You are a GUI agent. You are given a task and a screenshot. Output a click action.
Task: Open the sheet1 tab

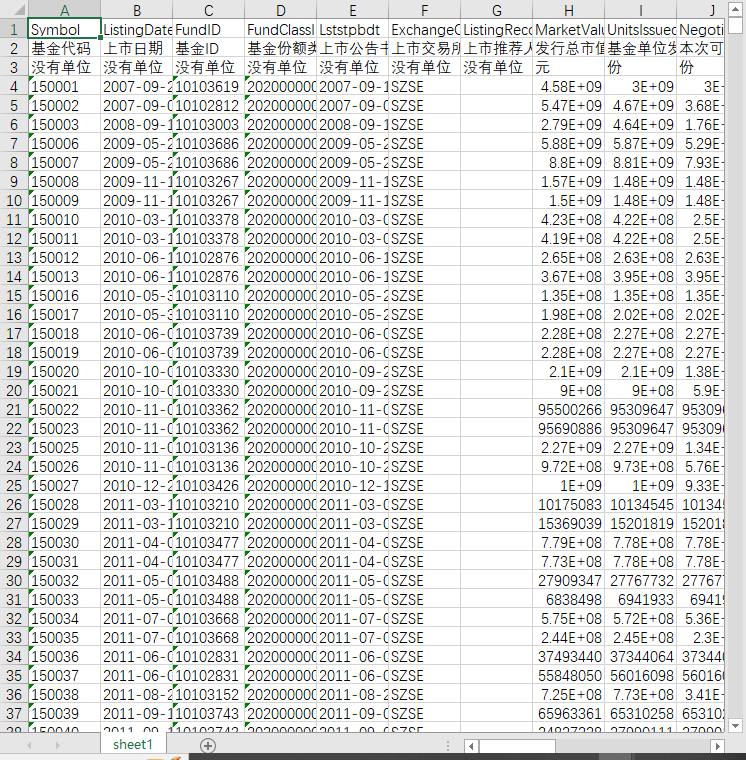click(x=133, y=744)
